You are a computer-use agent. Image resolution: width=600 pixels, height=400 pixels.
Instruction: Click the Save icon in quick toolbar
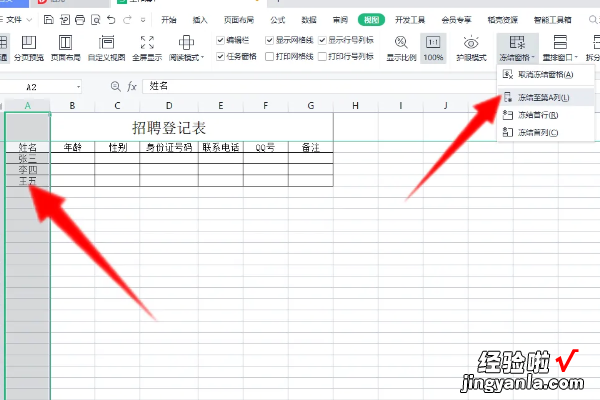point(49,20)
